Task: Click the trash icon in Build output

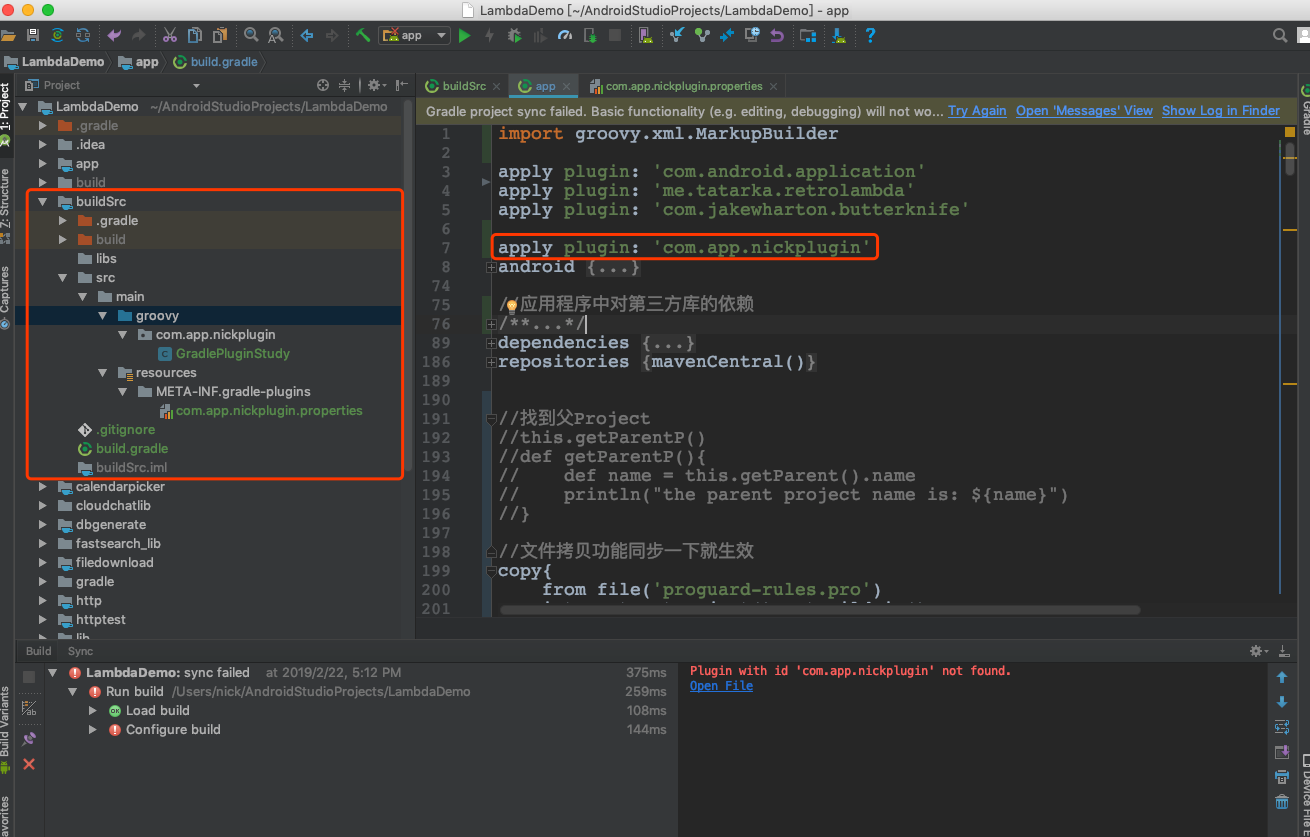Action: point(1282,802)
